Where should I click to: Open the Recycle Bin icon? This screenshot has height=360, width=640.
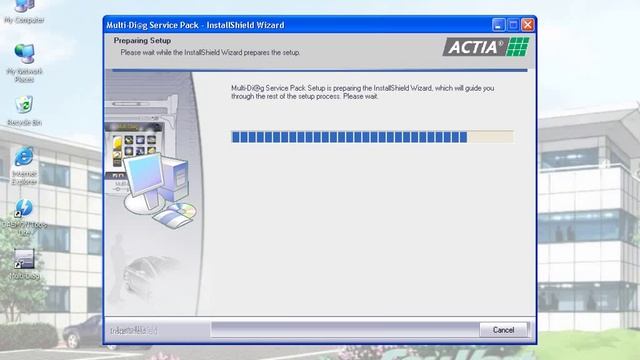pyautogui.click(x=24, y=111)
